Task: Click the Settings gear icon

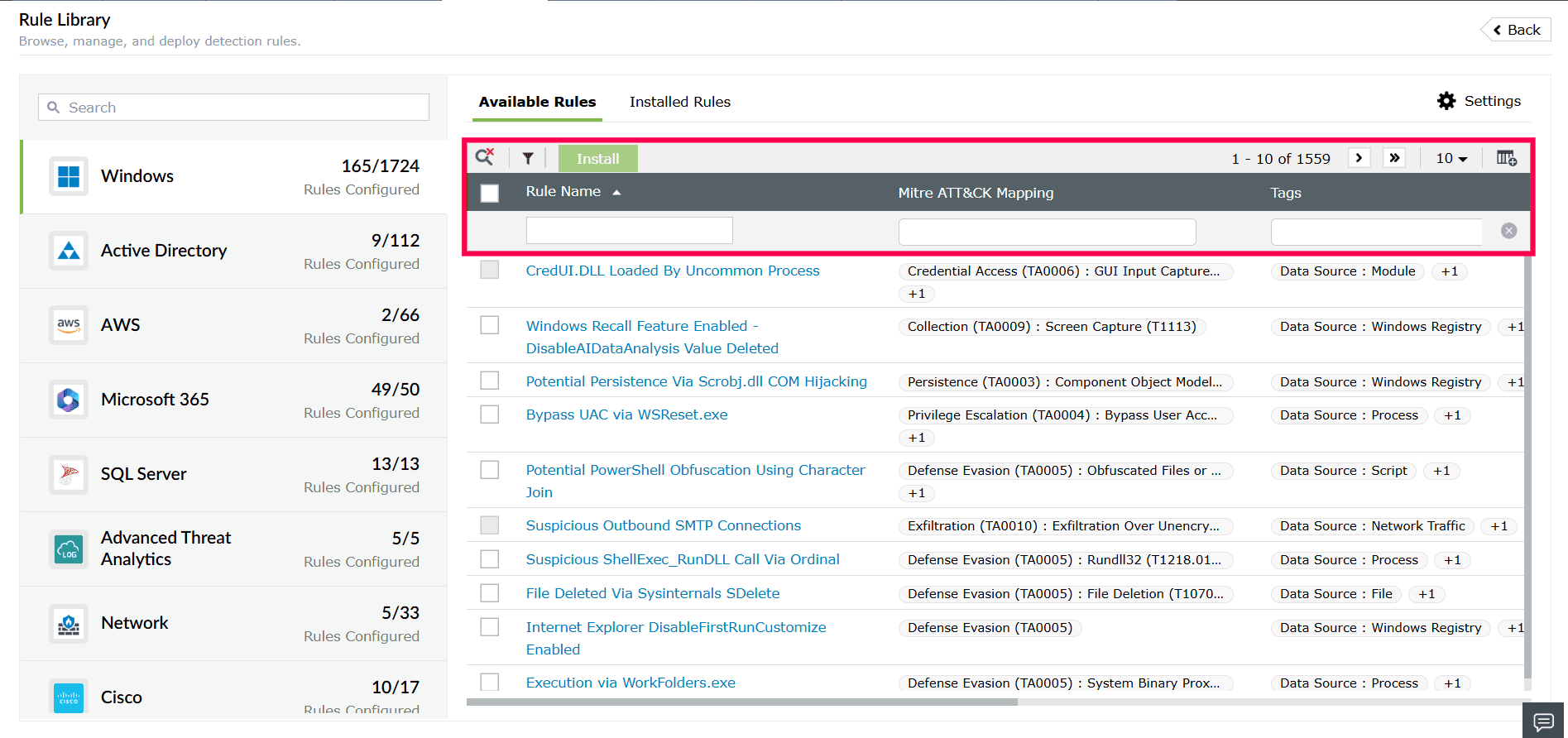Action: click(x=1446, y=101)
